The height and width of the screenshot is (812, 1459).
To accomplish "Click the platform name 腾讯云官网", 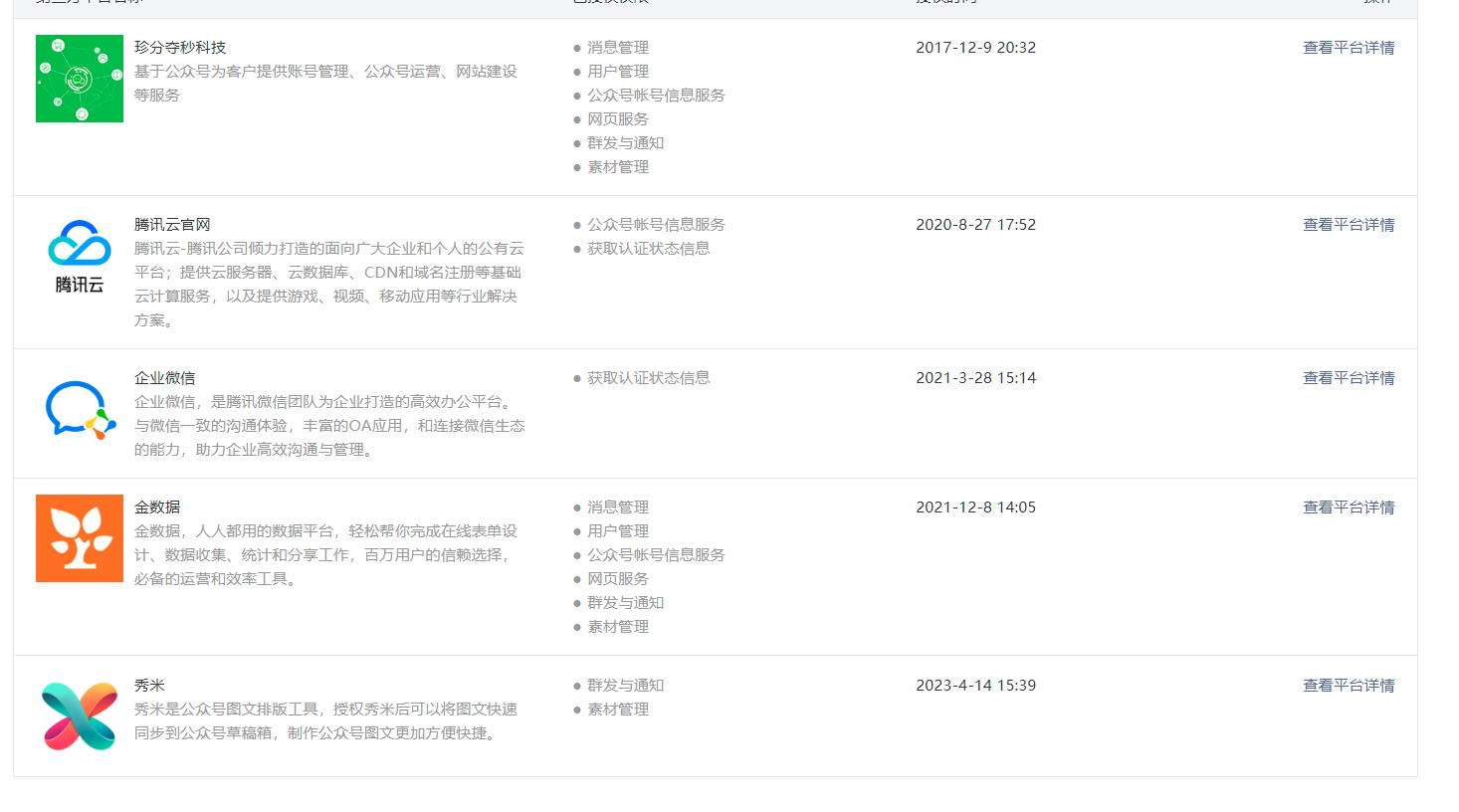I will point(172,225).
